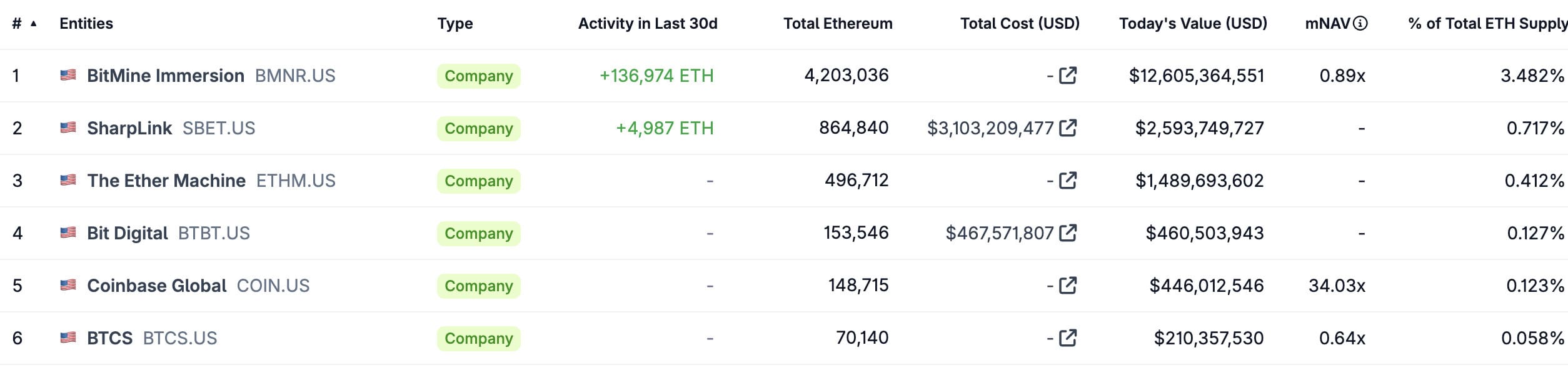Sort by rank number column arrow
Viewport: 1568px width, 370px height.
point(34,24)
